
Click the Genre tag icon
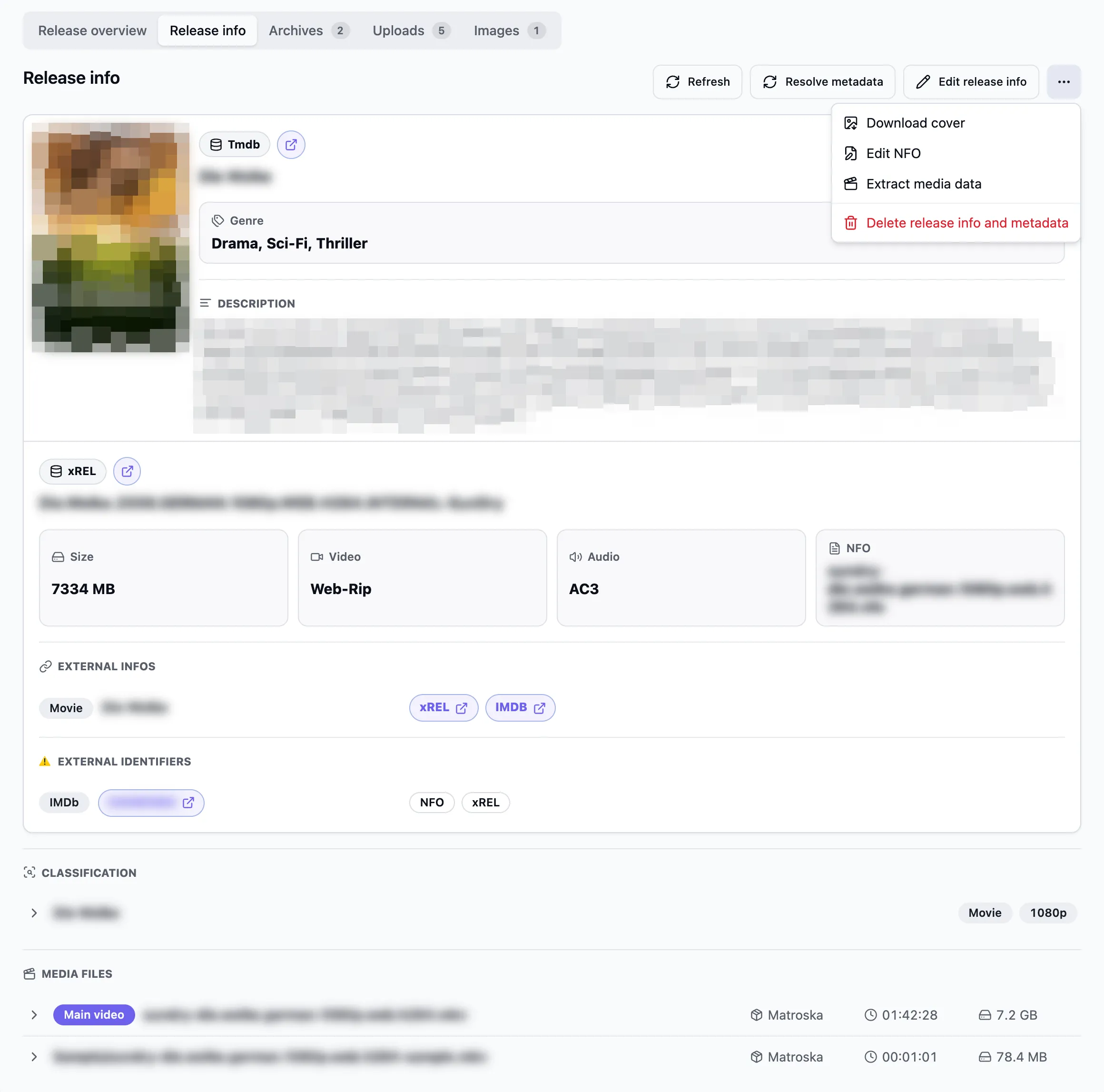click(x=218, y=221)
